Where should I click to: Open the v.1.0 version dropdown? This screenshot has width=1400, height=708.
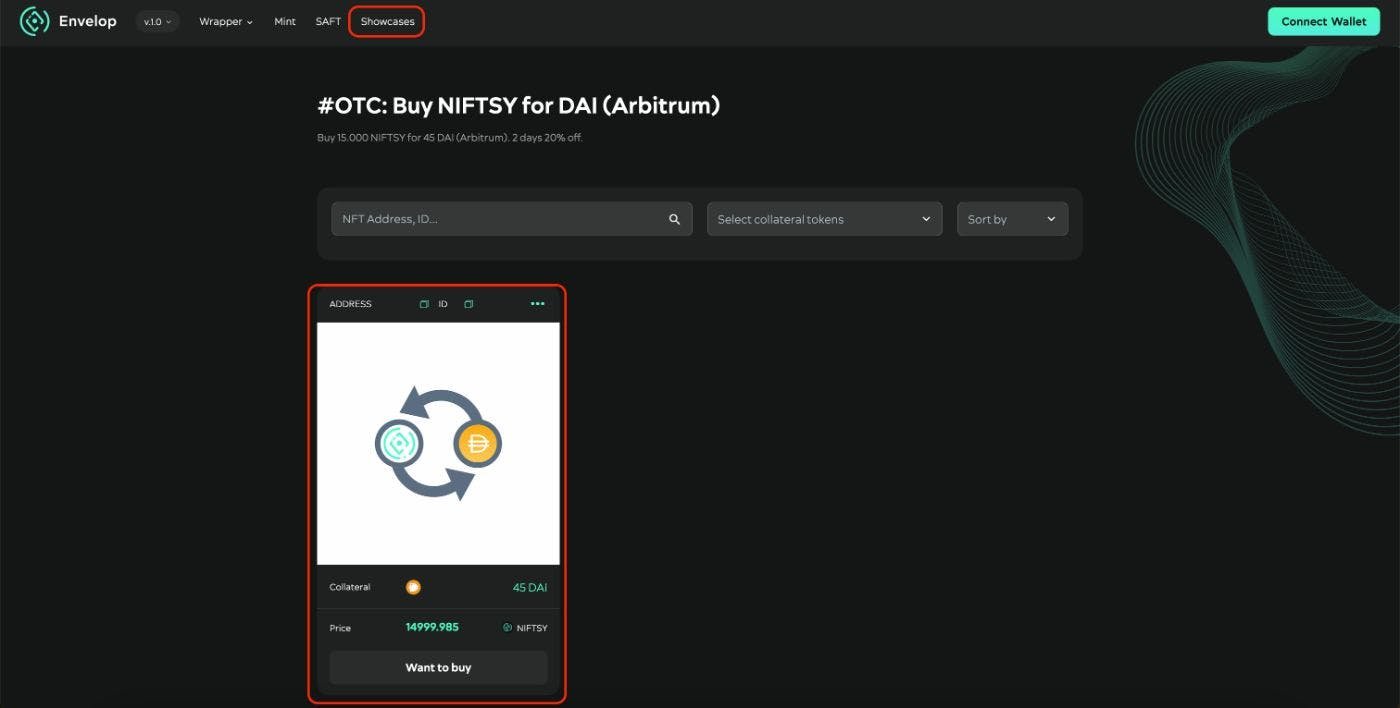coord(157,21)
